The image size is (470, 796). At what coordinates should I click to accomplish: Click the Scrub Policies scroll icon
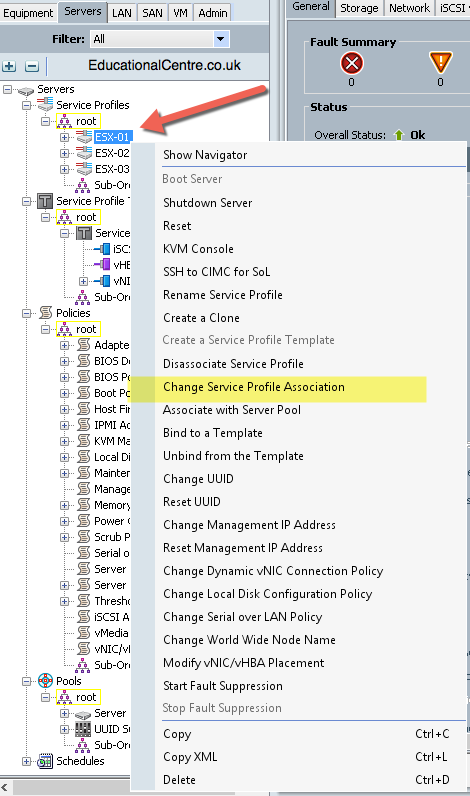(84, 537)
